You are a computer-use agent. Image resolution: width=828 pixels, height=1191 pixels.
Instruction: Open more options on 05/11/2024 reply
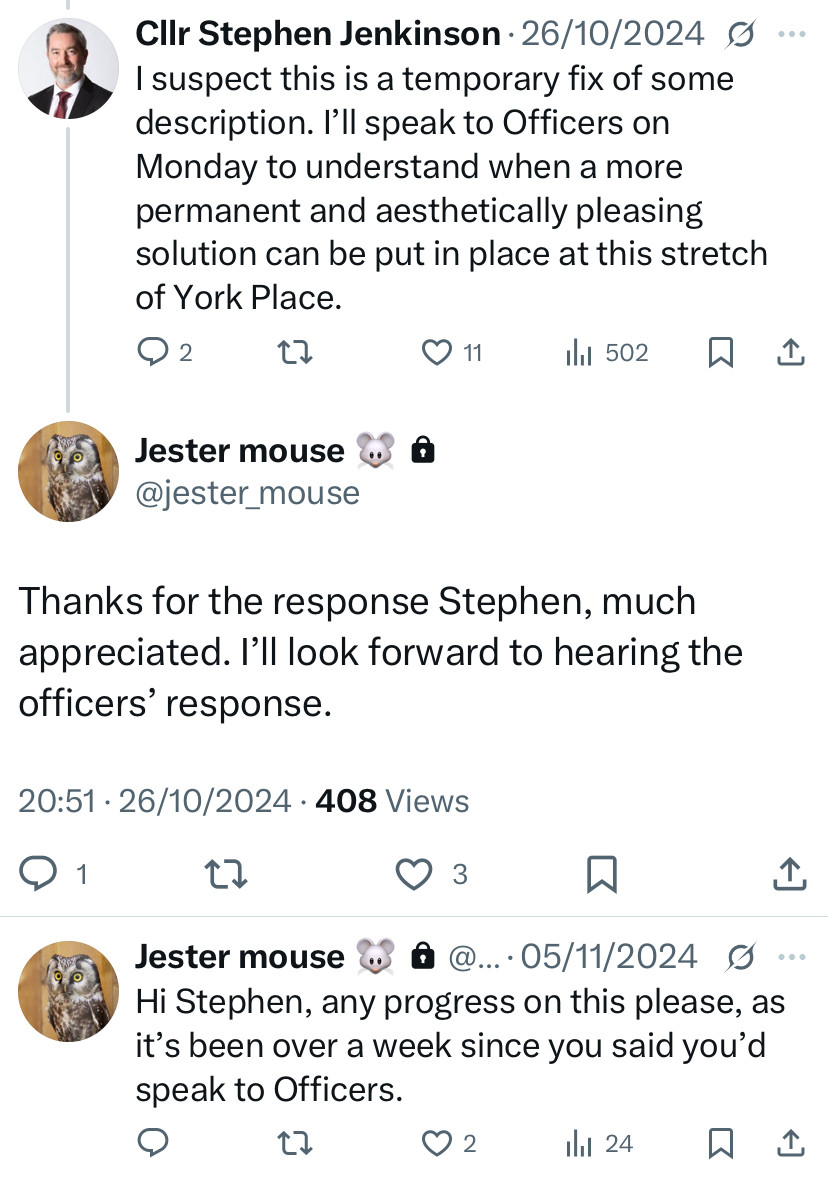pos(792,957)
